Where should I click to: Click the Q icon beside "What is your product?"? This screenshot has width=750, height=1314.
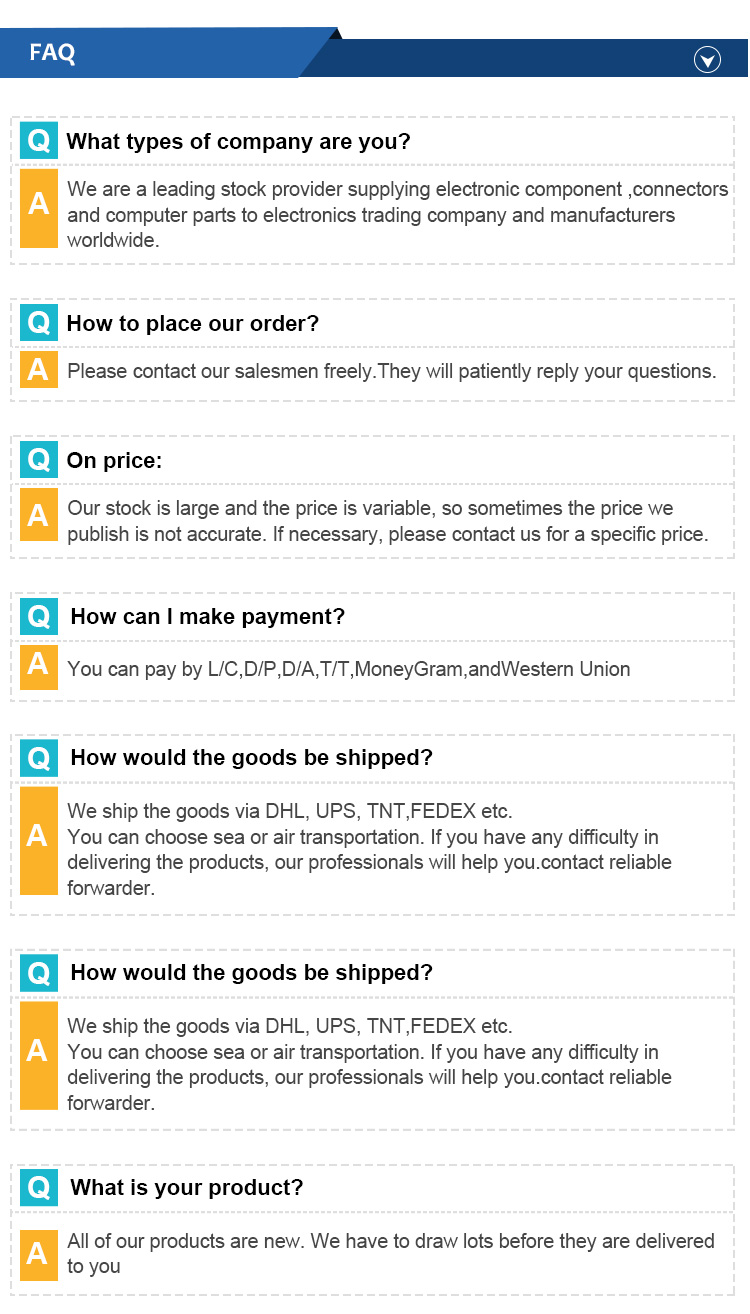point(39,1187)
